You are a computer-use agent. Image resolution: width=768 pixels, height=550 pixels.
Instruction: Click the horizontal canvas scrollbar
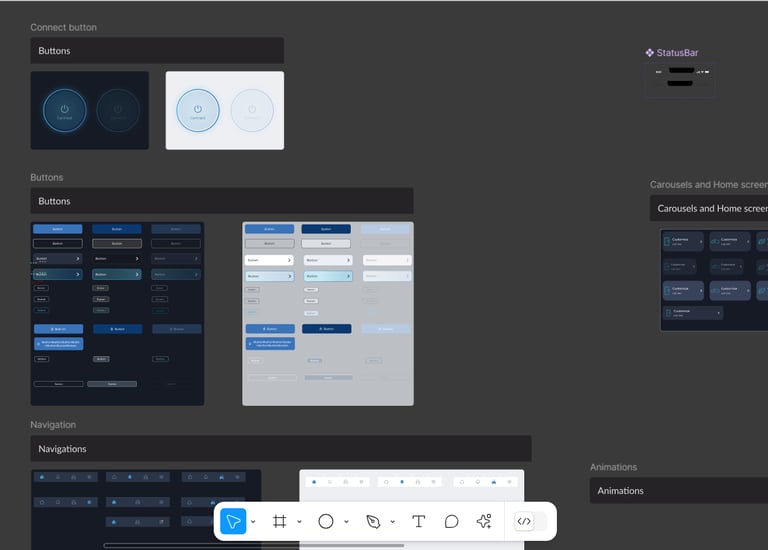254,545
